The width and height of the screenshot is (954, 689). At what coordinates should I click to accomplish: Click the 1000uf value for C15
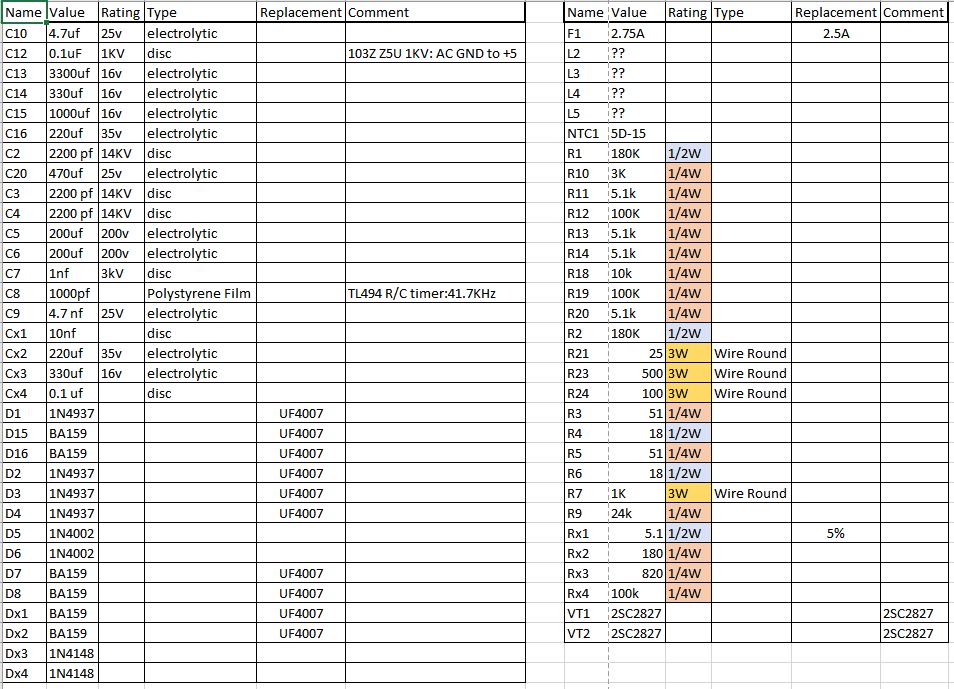pyautogui.click(x=72, y=114)
